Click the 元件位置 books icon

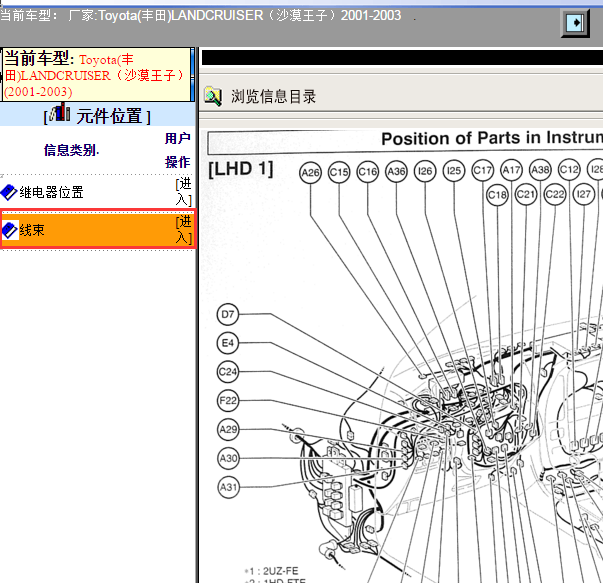pos(59,113)
